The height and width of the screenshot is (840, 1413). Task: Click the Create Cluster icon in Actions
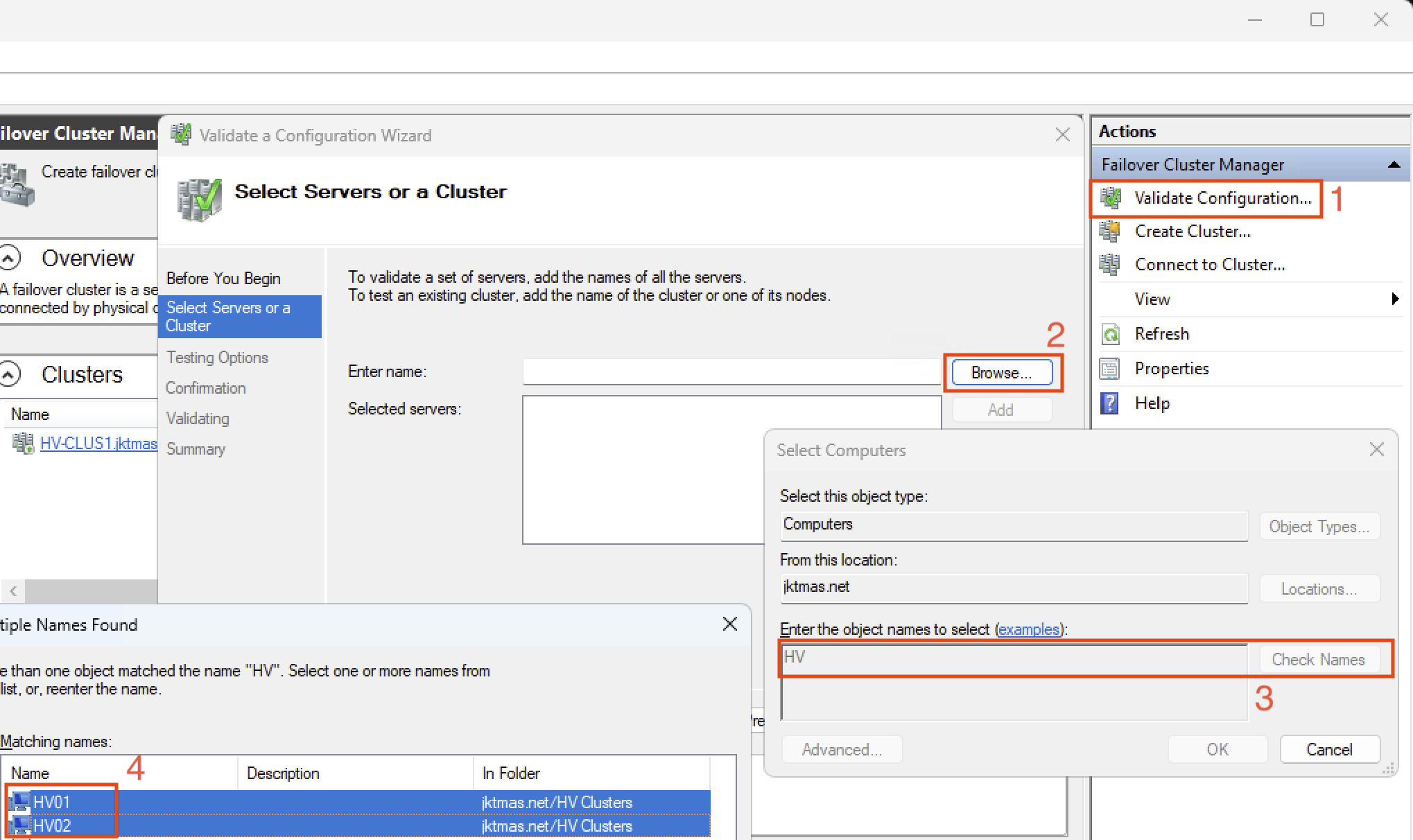click(x=1111, y=231)
